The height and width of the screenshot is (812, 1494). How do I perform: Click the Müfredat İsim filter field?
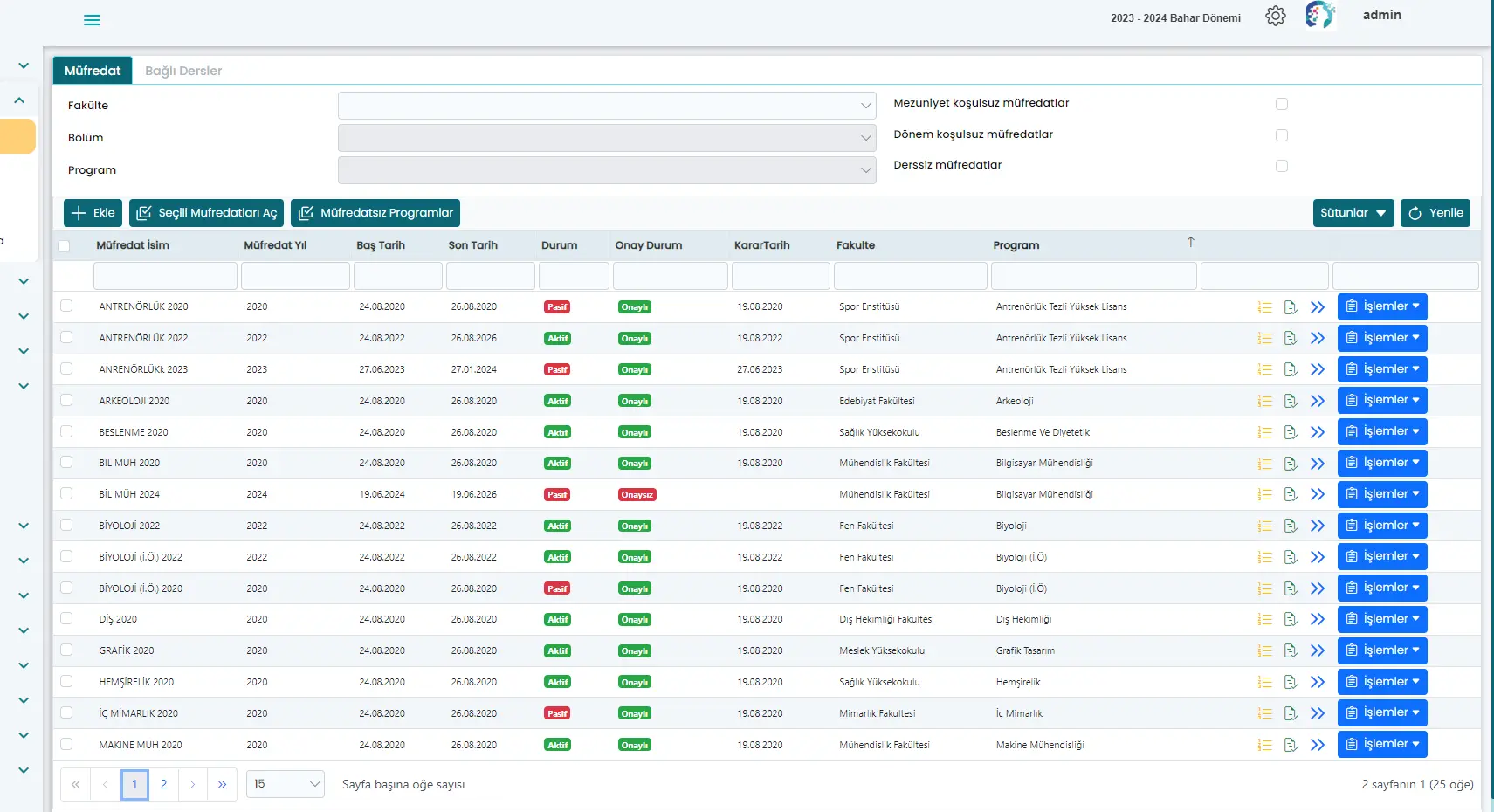[165, 276]
